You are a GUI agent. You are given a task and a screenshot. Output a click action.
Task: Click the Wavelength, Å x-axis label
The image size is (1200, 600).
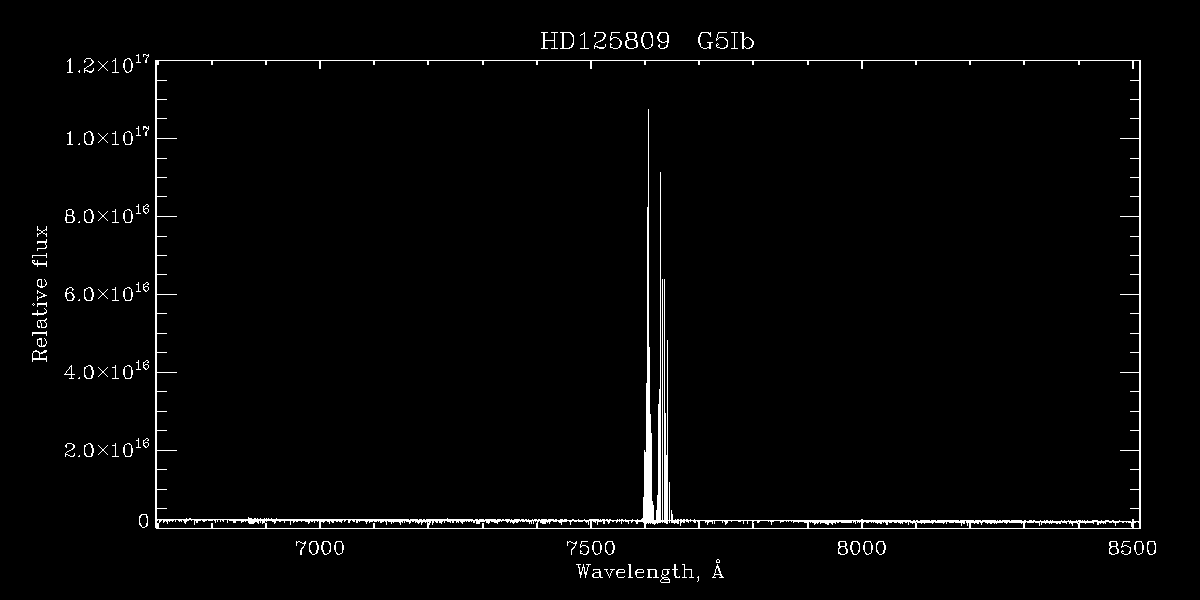[x=649, y=572]
